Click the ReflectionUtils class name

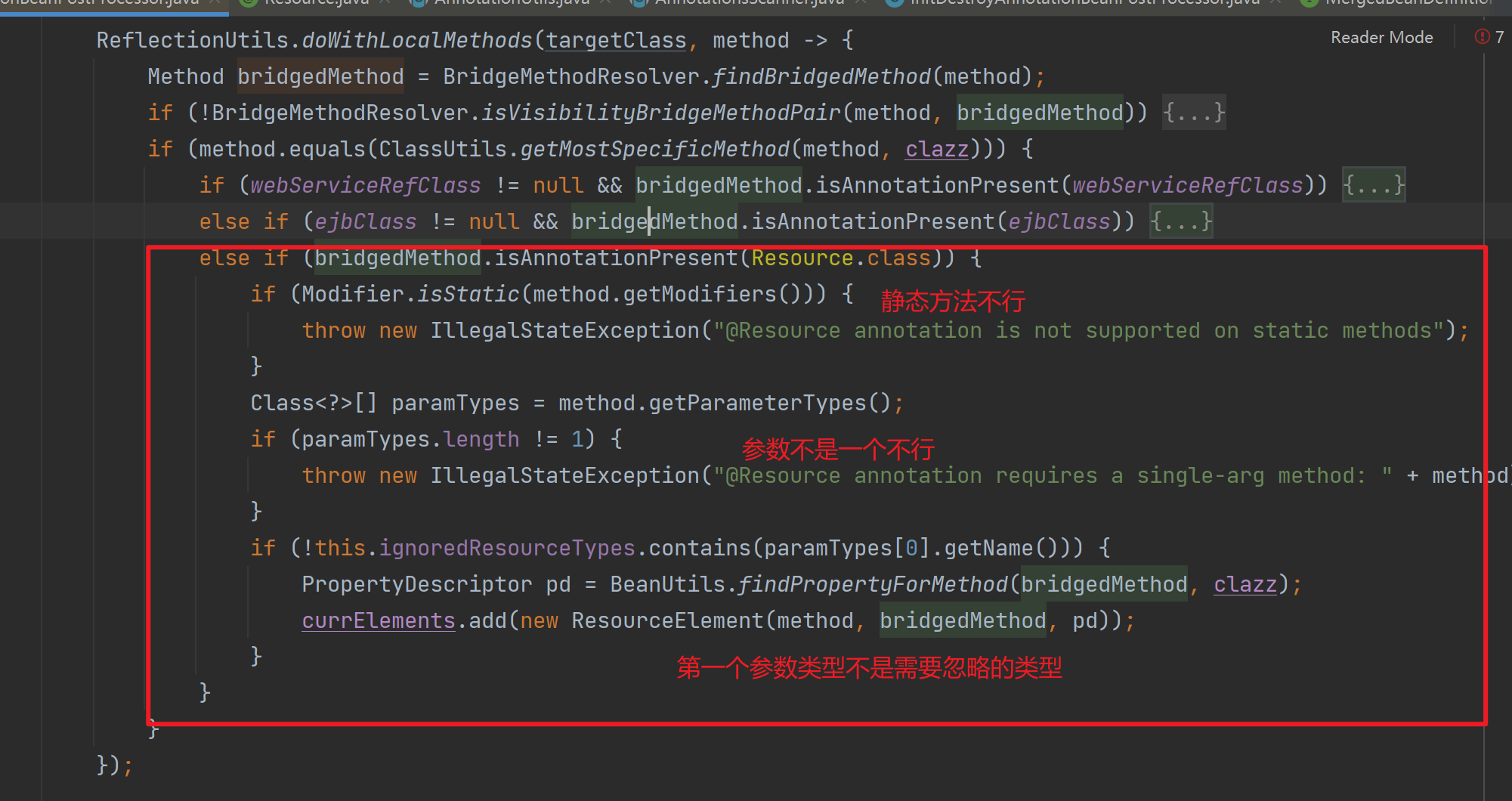click(x=193, y=40)
